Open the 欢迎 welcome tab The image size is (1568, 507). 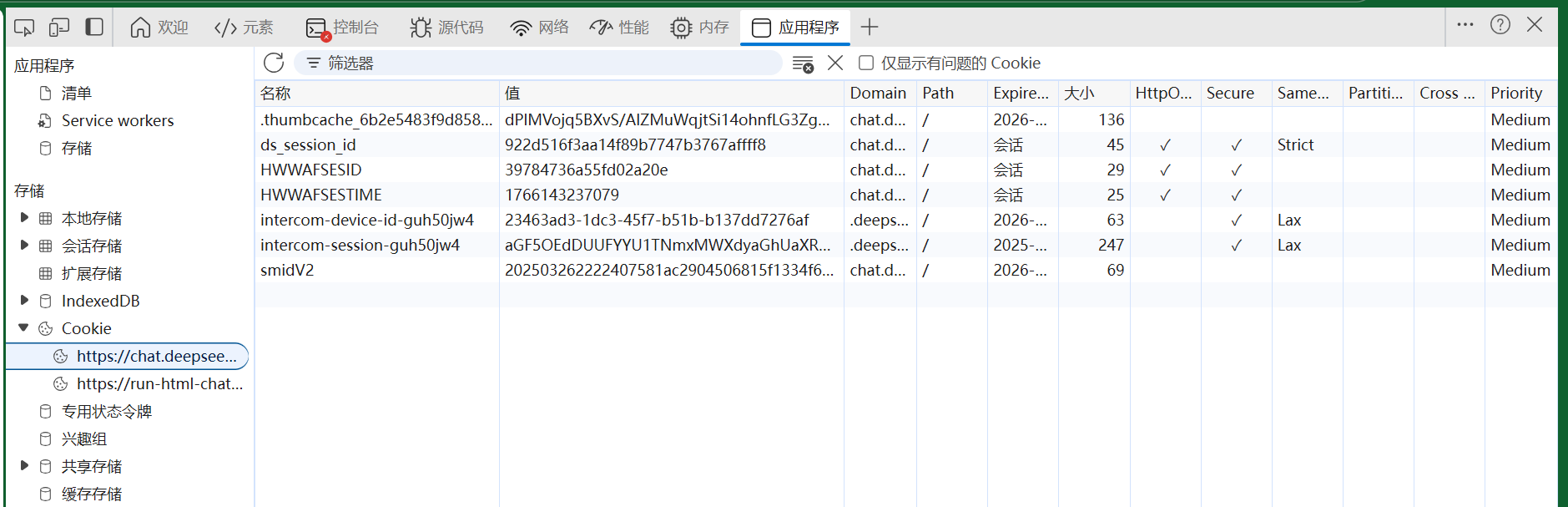(x=159, y=28)
